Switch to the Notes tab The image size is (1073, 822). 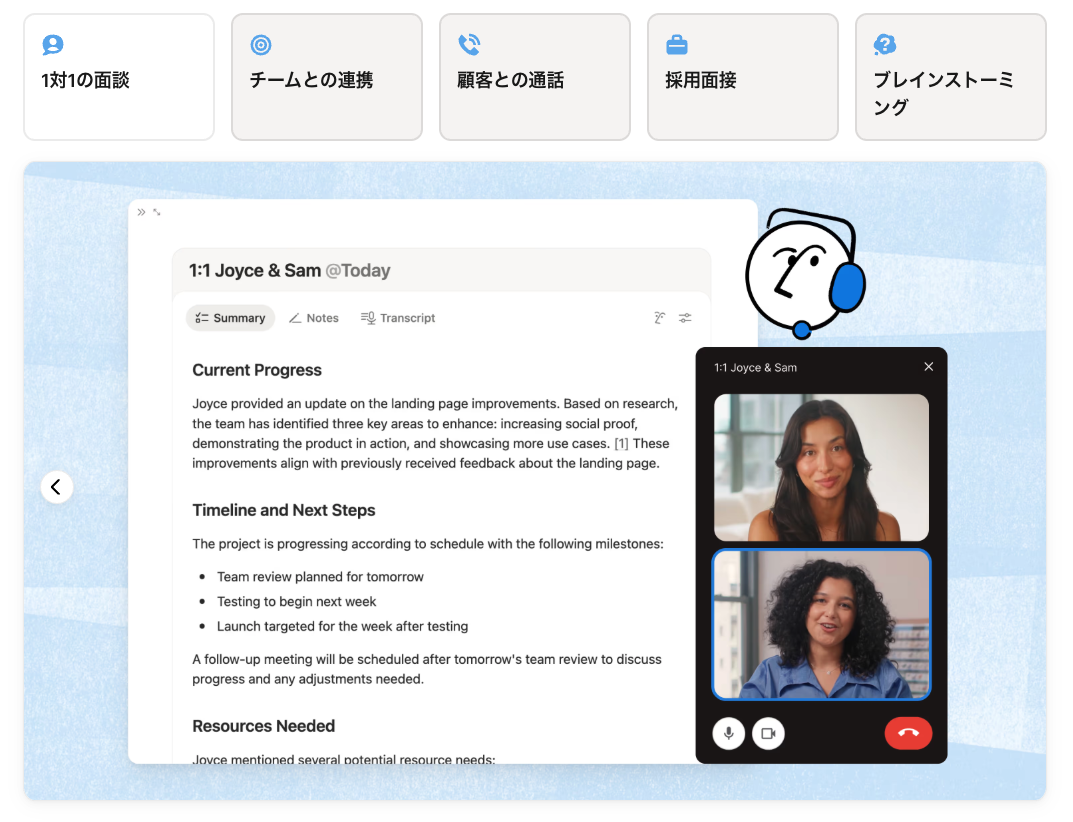click(x=313, y=318)
